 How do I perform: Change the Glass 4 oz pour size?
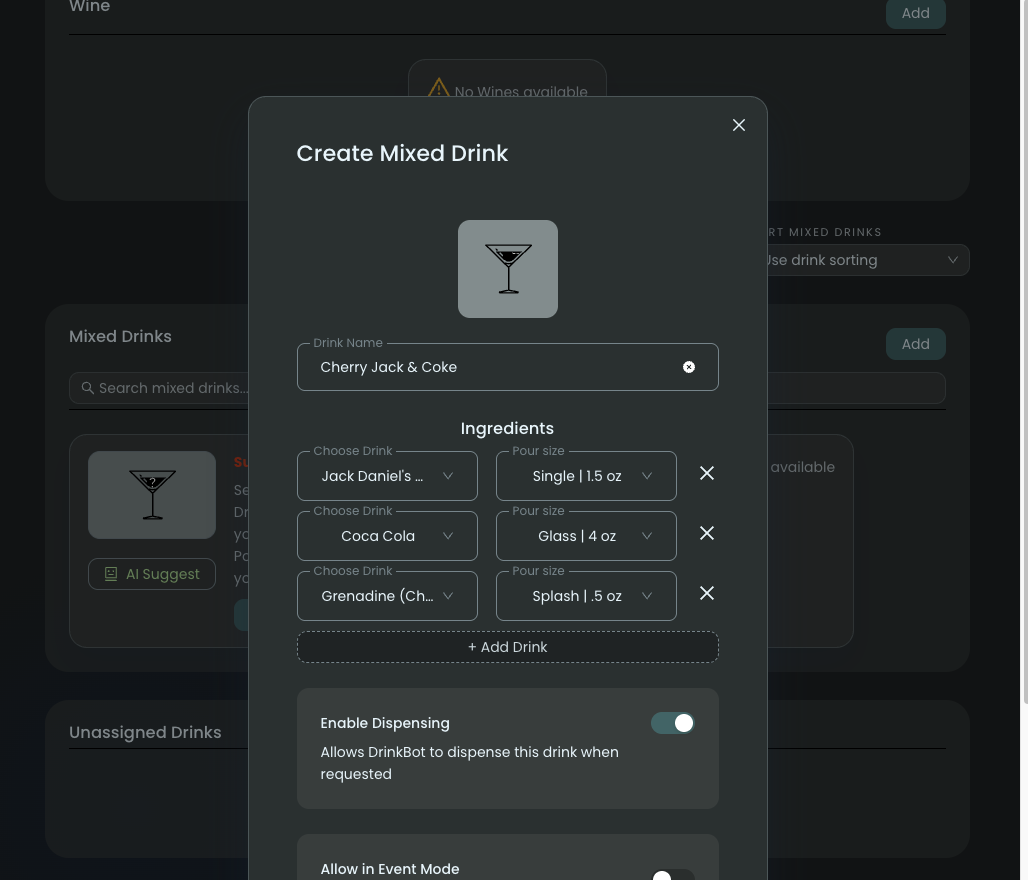click(x=586, y=536)
